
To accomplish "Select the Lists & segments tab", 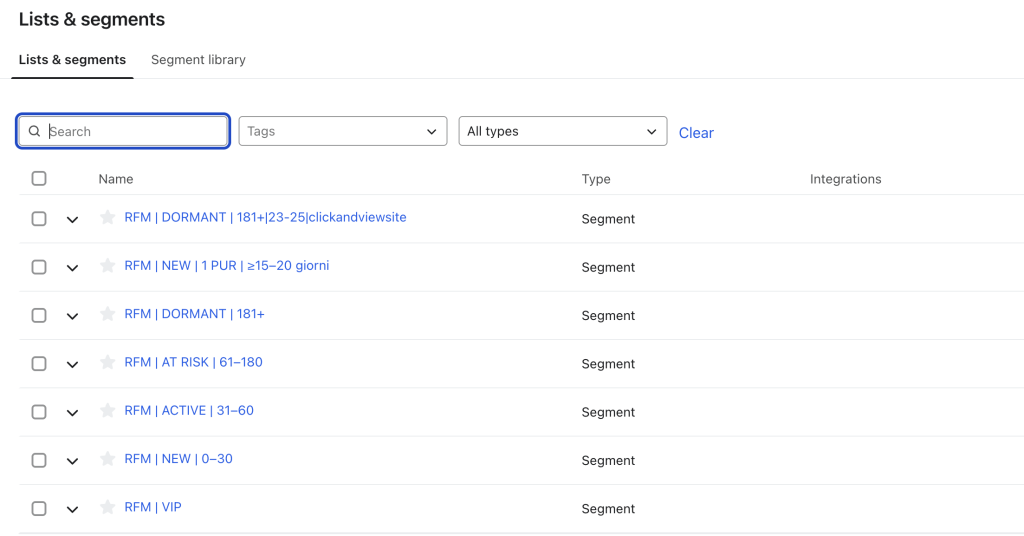I will (72, 59).
